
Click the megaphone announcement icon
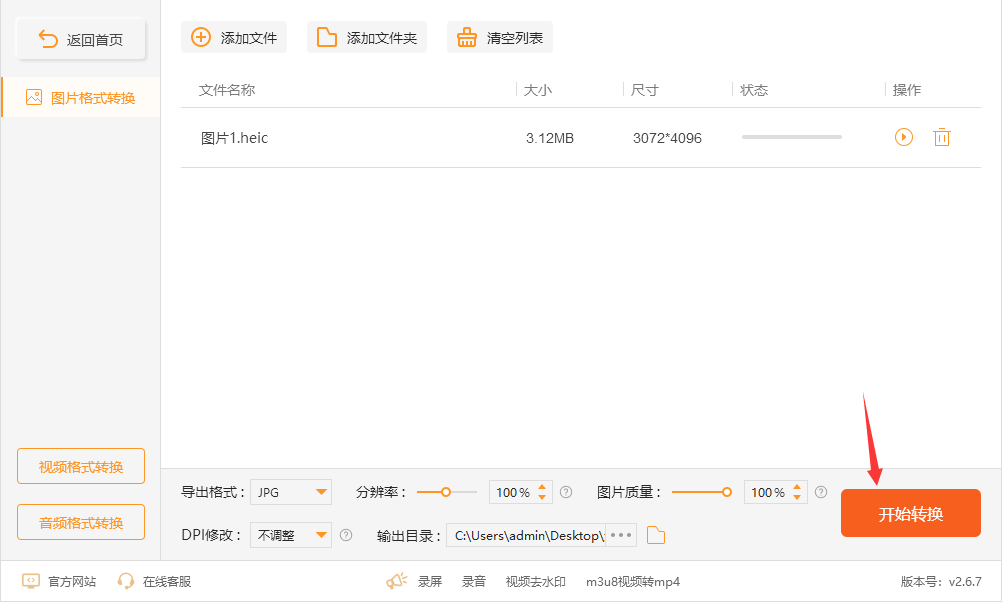[x=397, y=581]
